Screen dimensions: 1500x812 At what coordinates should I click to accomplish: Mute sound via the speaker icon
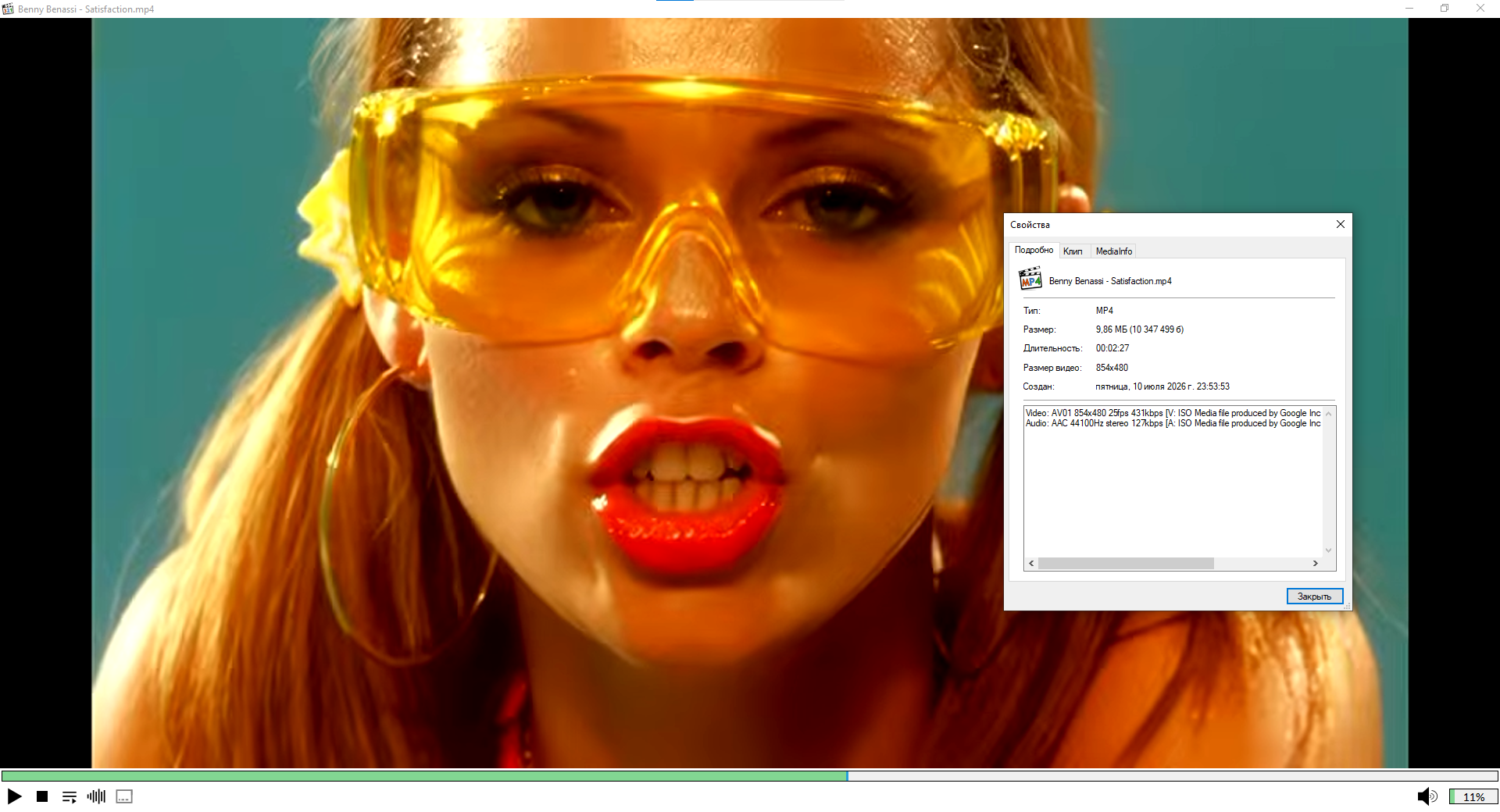click(x=1427, y=796)
